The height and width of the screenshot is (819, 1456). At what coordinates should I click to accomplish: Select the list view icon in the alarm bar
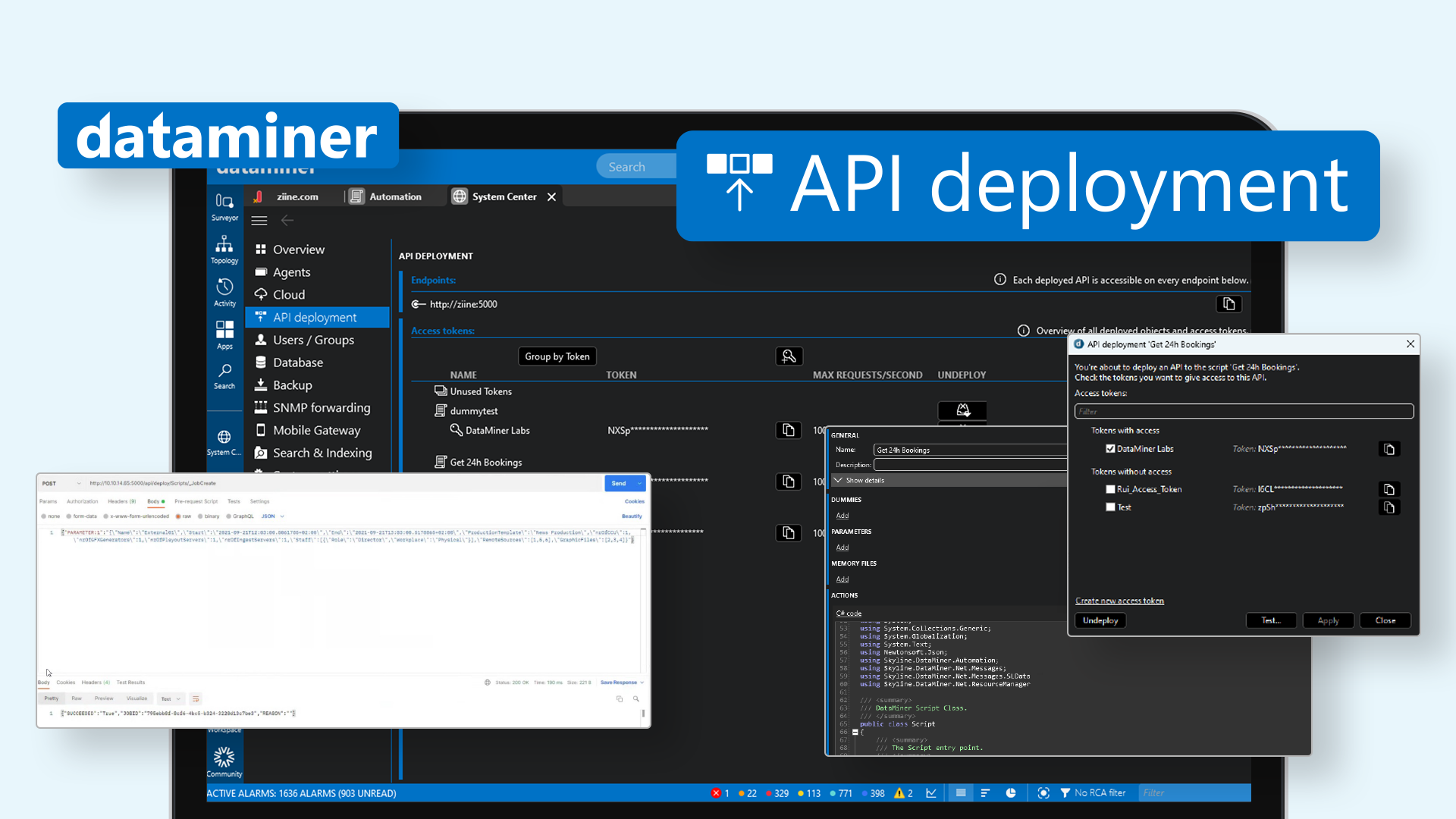pos(961,793)
